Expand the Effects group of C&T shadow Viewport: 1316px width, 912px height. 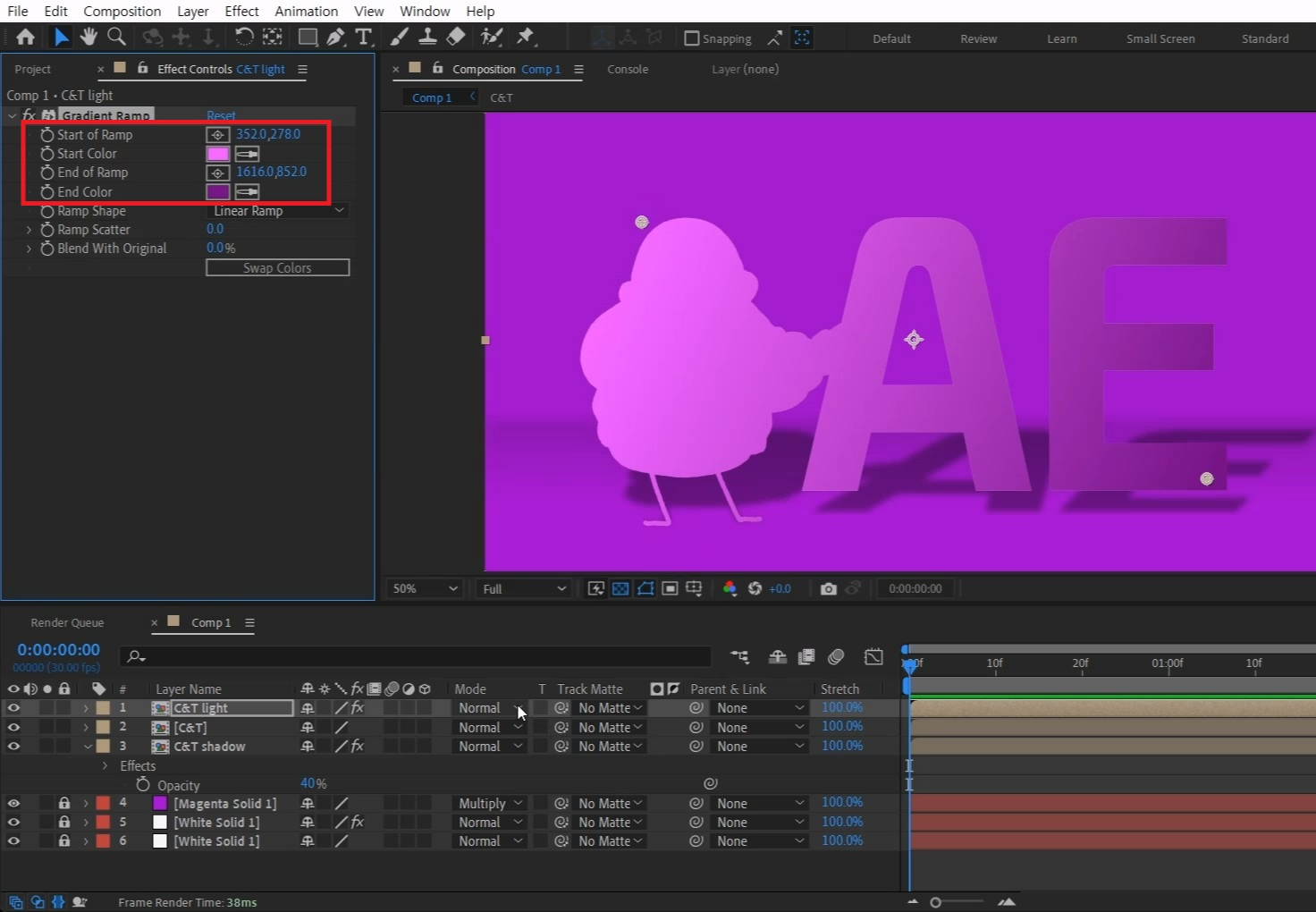click(105, 766)
